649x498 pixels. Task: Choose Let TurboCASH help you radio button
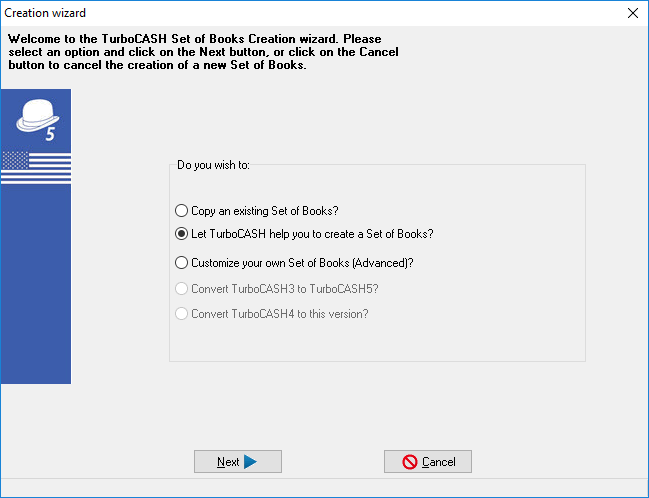(181, 235)
